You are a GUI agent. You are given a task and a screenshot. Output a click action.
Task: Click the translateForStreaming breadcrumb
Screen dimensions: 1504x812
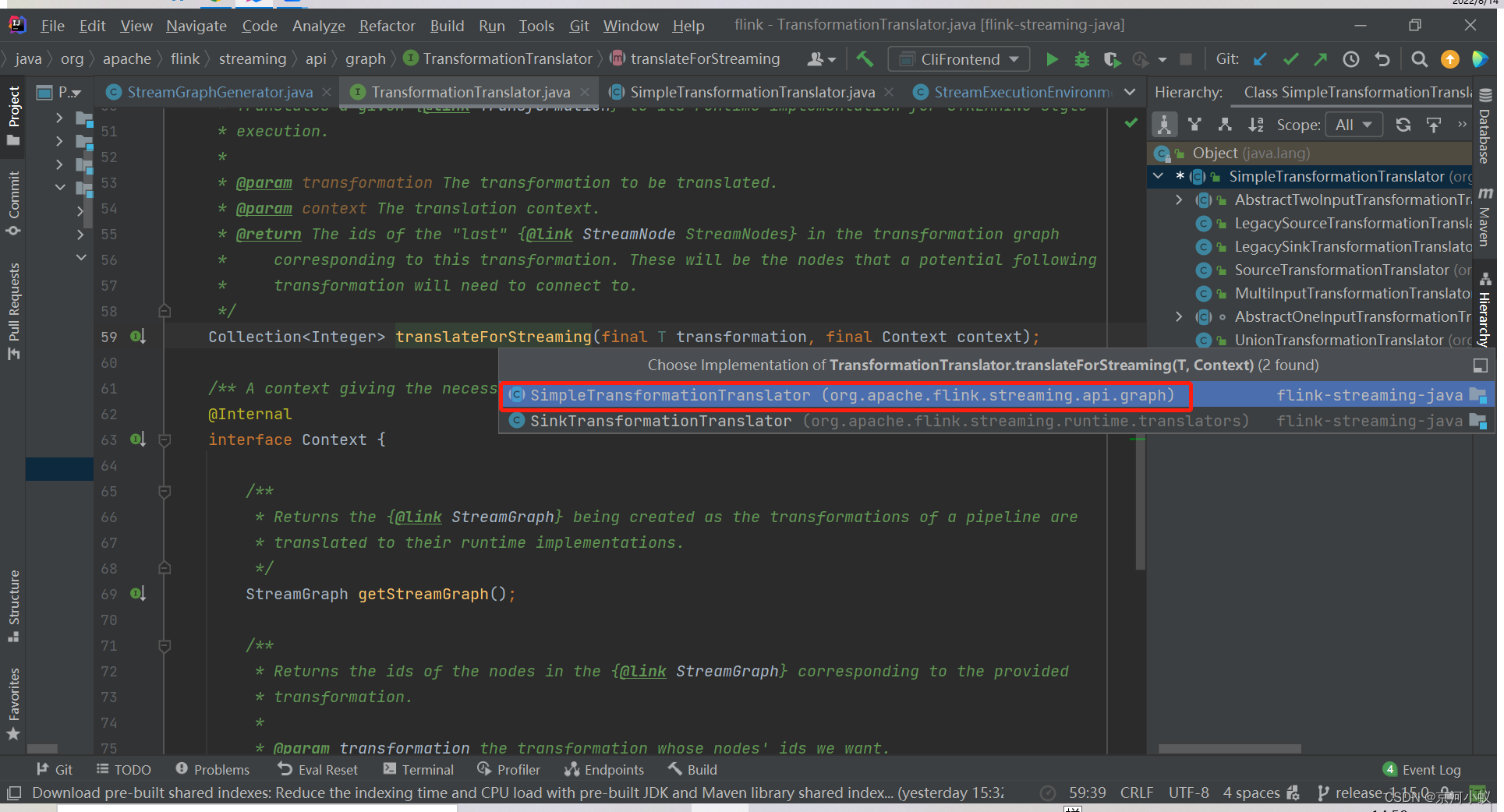pyautogui.click(x=695, y=59)
